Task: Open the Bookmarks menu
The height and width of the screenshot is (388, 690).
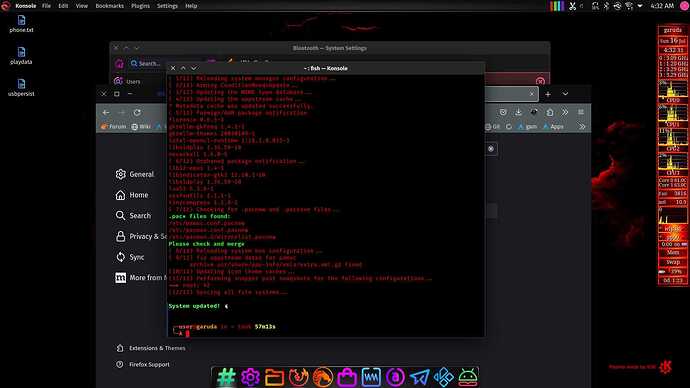Action: [110, 6]
